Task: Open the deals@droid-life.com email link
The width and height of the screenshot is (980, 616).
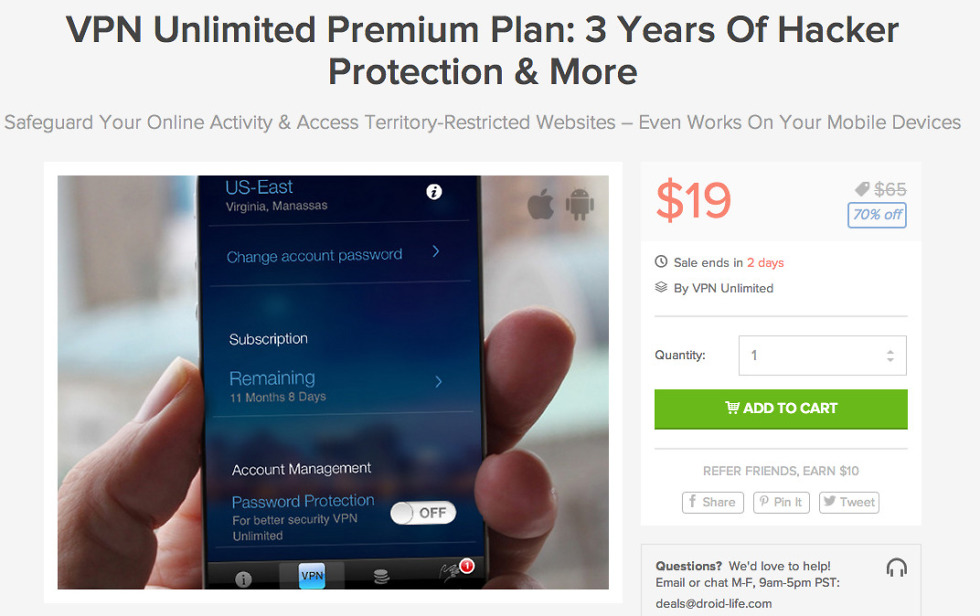Action: (713, 604)
